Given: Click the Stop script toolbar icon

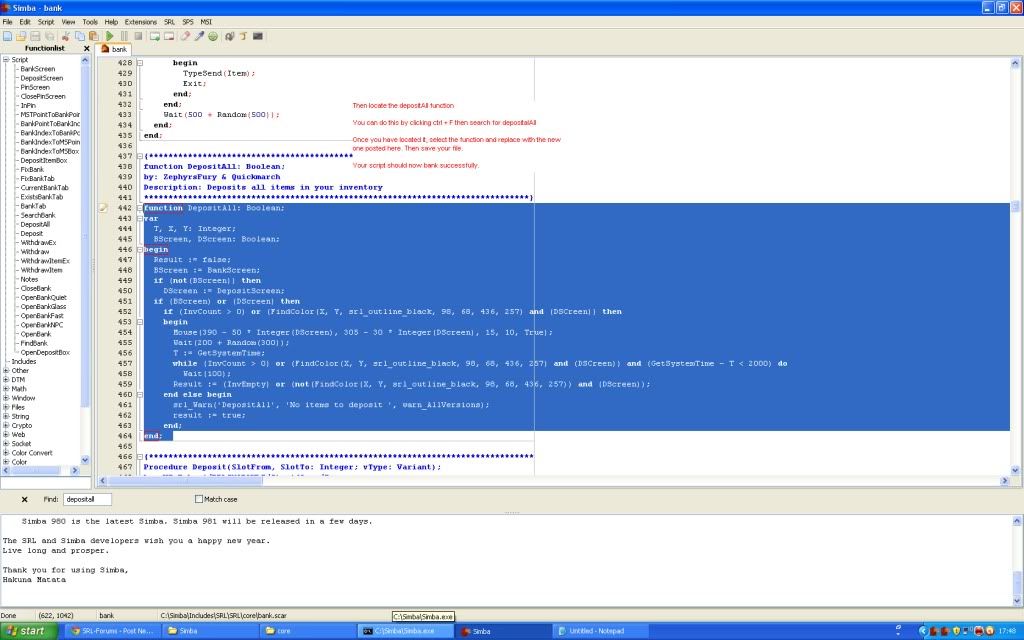Looking at the screenshot, I should [x=138, y=36].
